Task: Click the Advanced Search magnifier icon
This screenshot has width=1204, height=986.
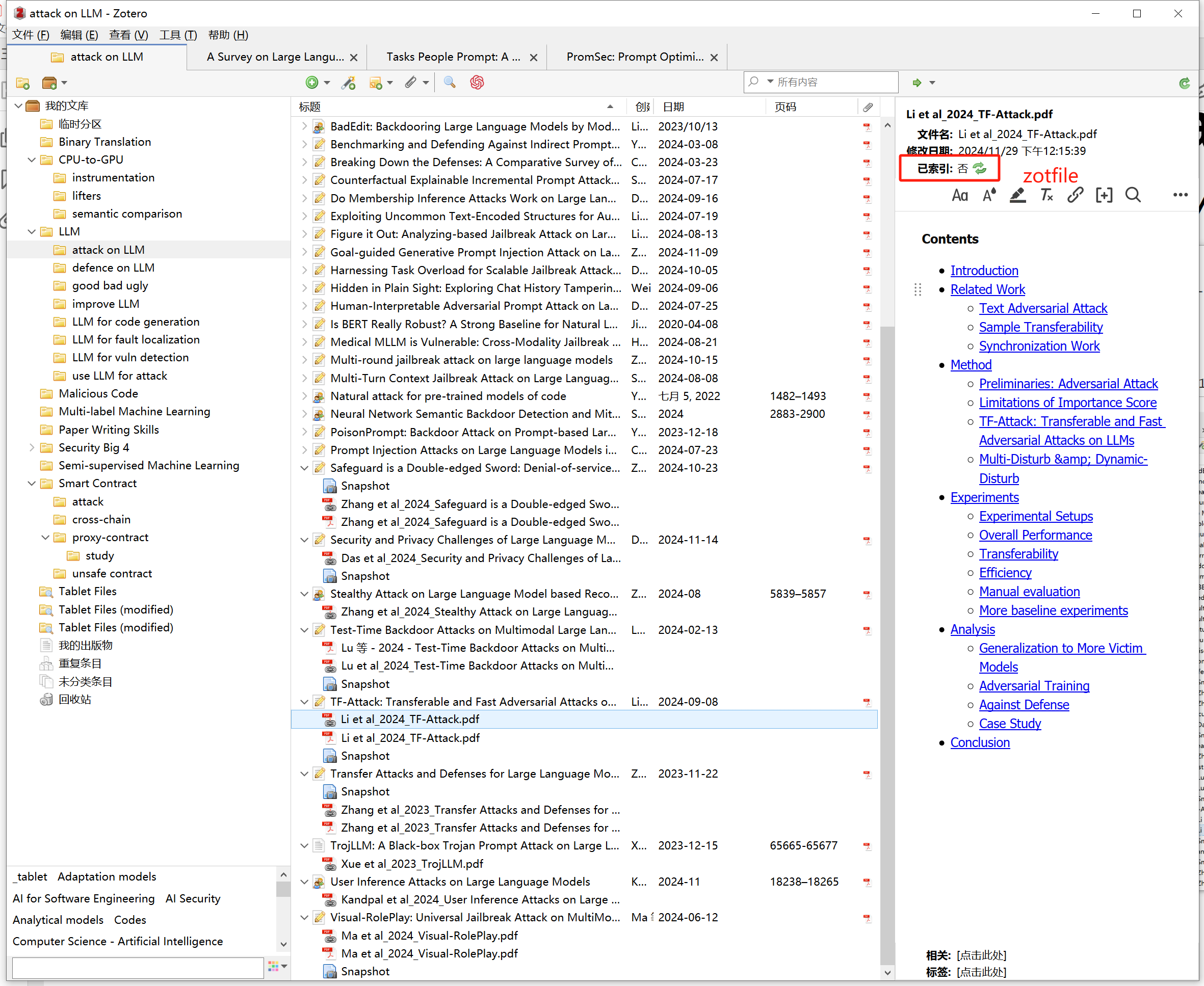Action: (450, 83)
